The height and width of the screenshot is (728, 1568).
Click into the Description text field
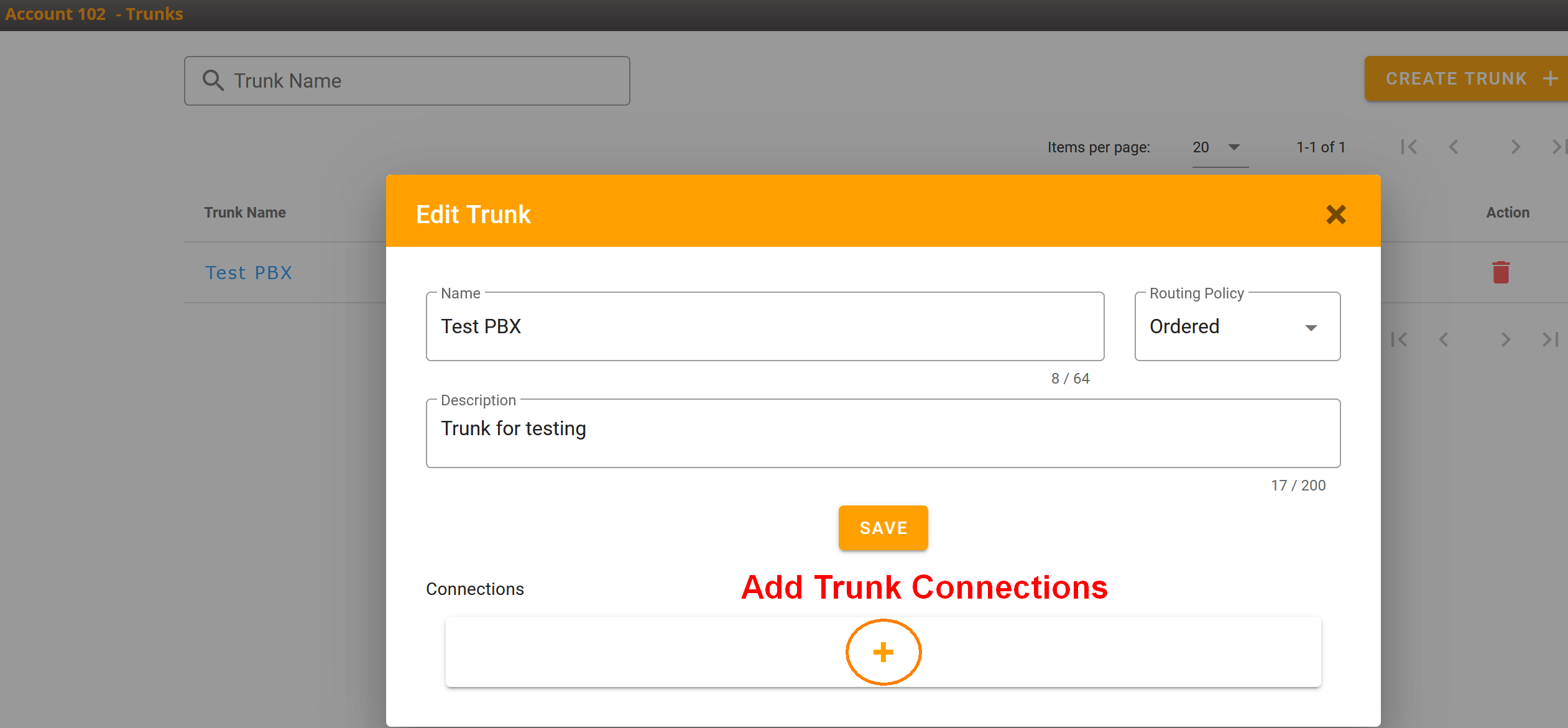pos(882,433)
